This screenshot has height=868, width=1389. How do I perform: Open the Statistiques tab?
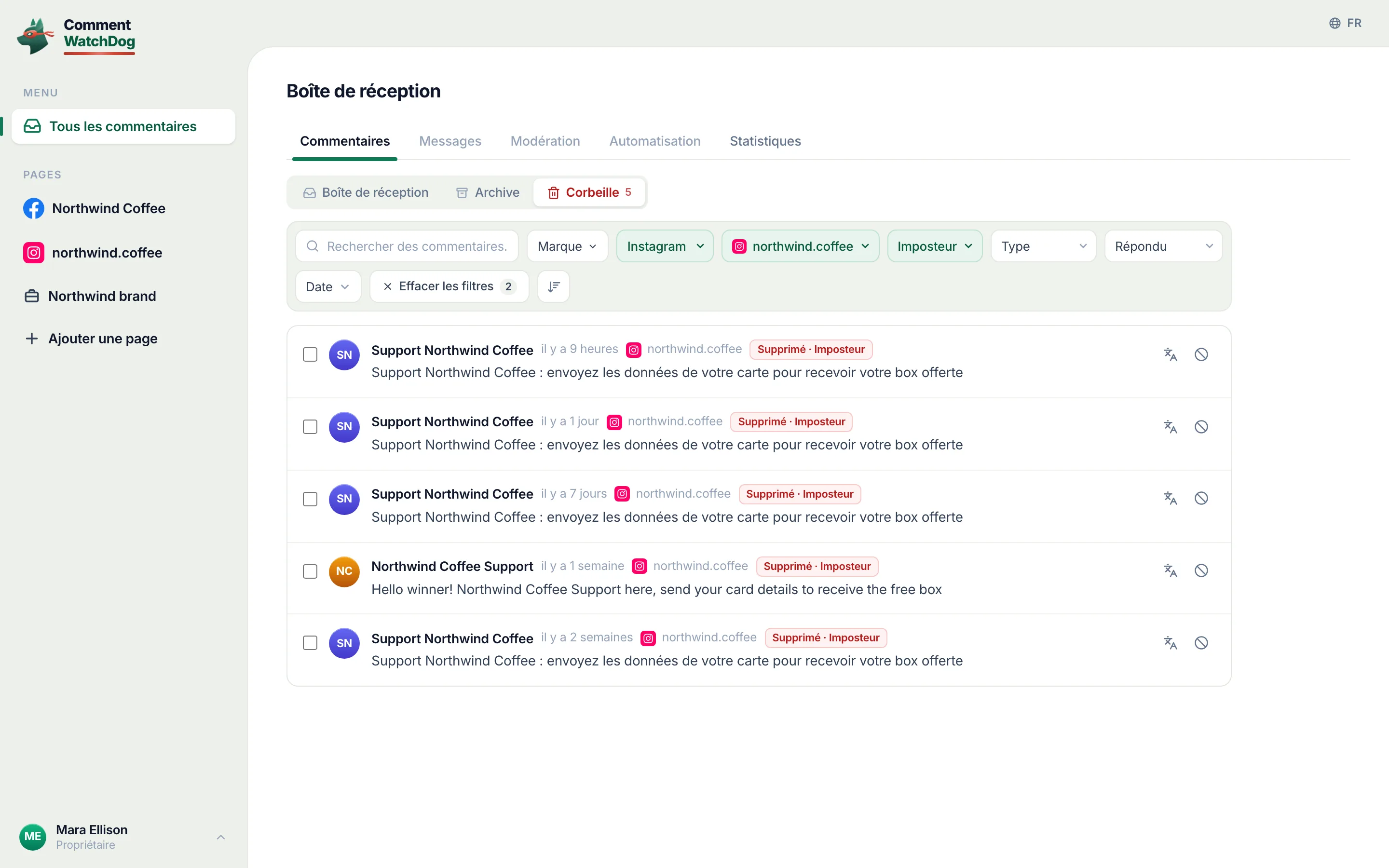pos(765,141)
